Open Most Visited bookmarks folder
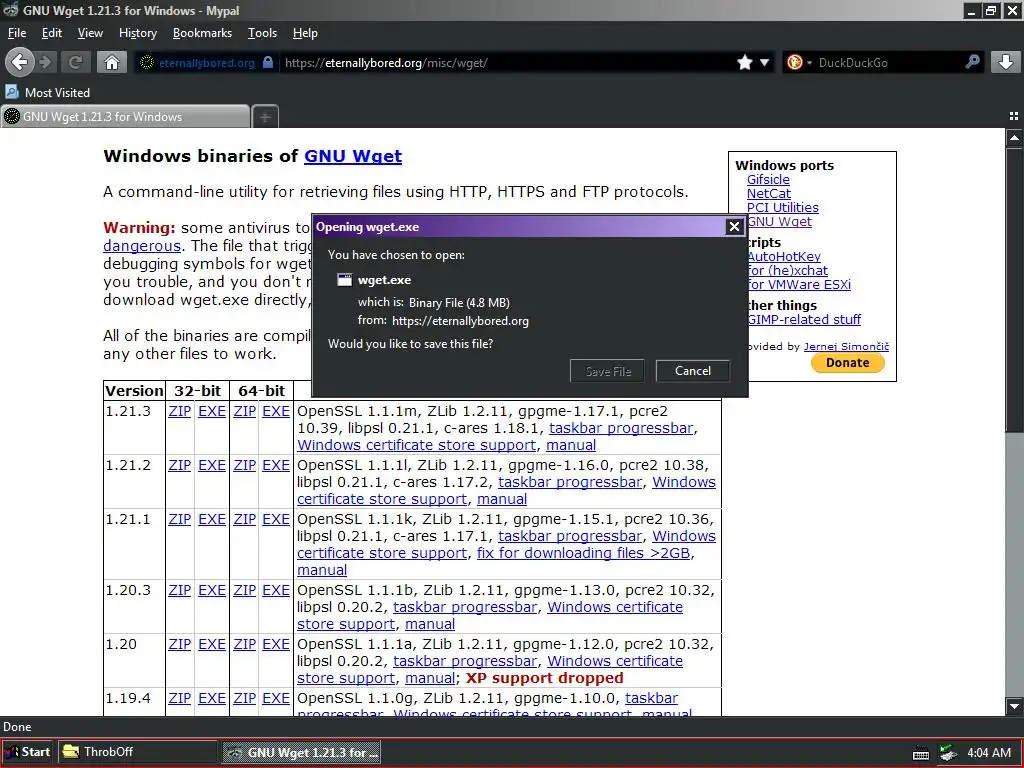The image size is (1024, 768). [x=48, y=93]
